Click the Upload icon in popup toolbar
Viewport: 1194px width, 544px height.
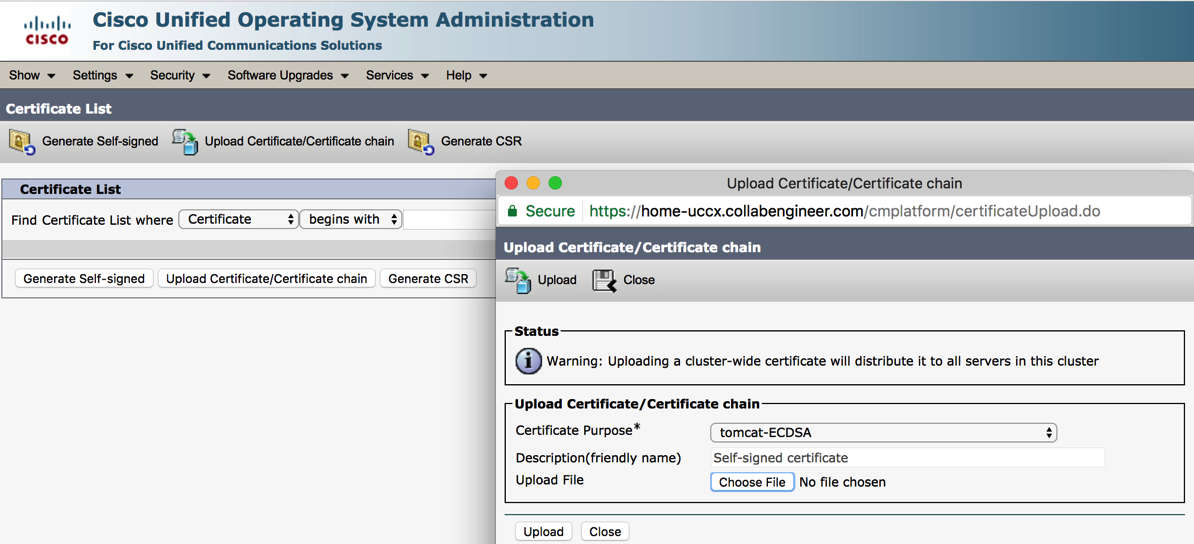pyautogui.click(x=518, y=280)
